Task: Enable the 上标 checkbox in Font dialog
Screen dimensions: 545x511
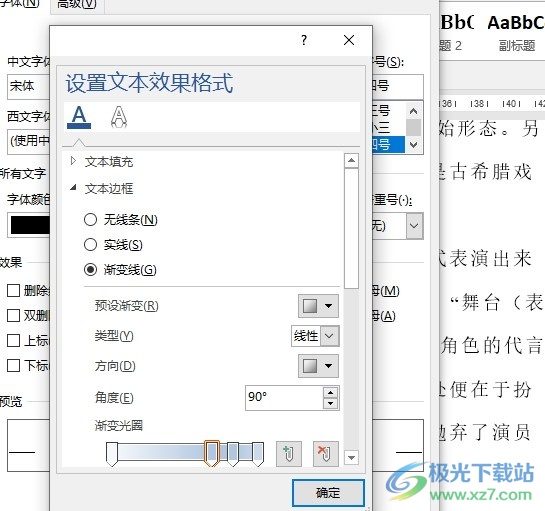Action: click(x=14, y=340)
